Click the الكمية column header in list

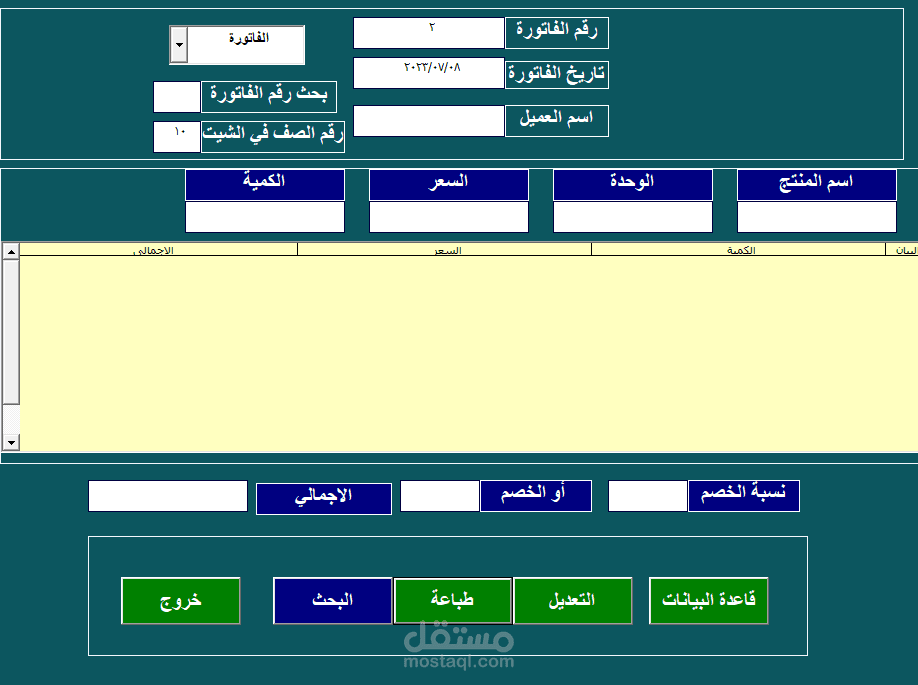pos(738,250)
